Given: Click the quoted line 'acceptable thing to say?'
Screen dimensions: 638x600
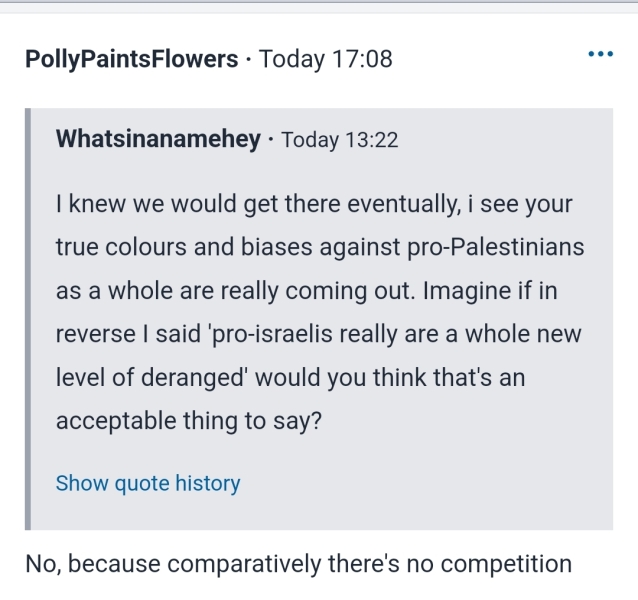Looking at the screenshot, I should [x=188, y=421].
